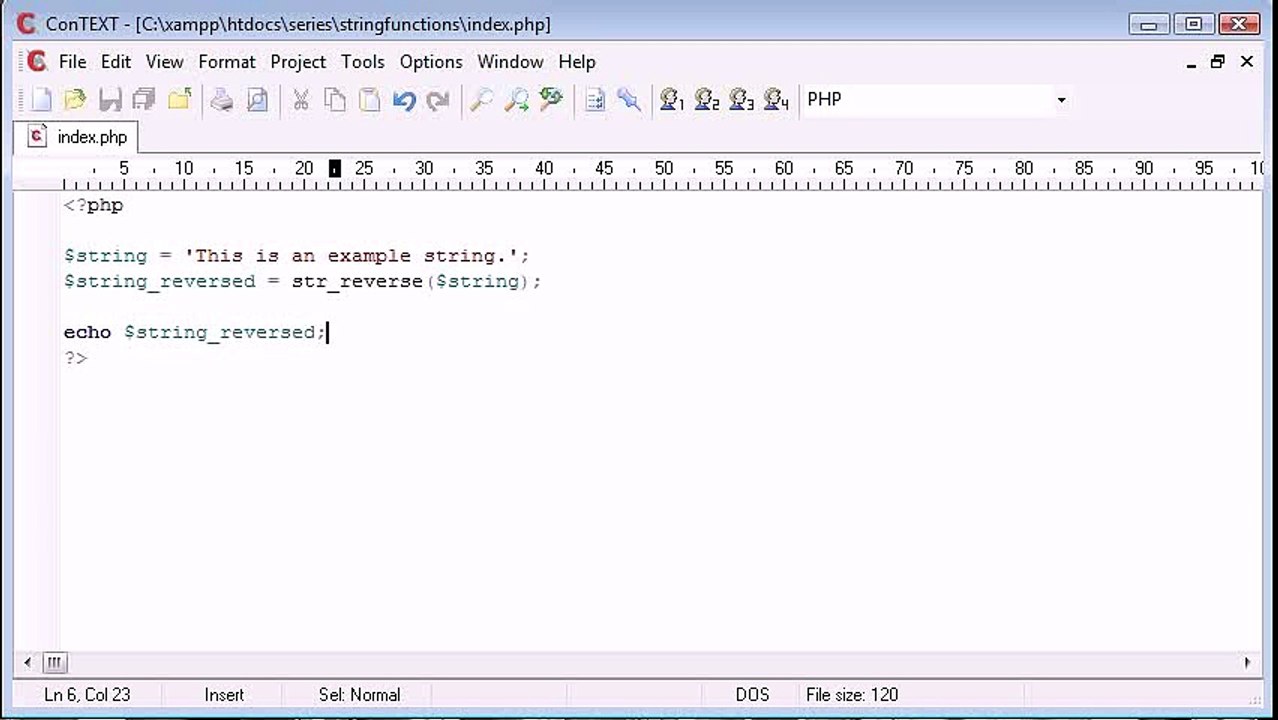Click the str_reverse function name
The width and height of the screenshot is (1278, 720).
point(357,282)
